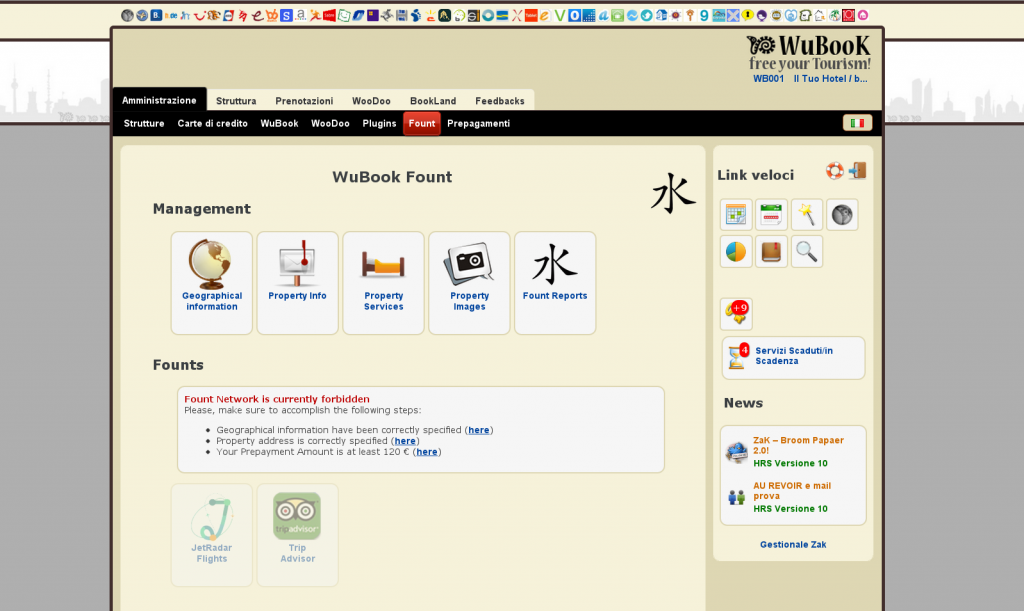Select the JetRadar Flights fount
The image size is (1024, 611).
212,535
